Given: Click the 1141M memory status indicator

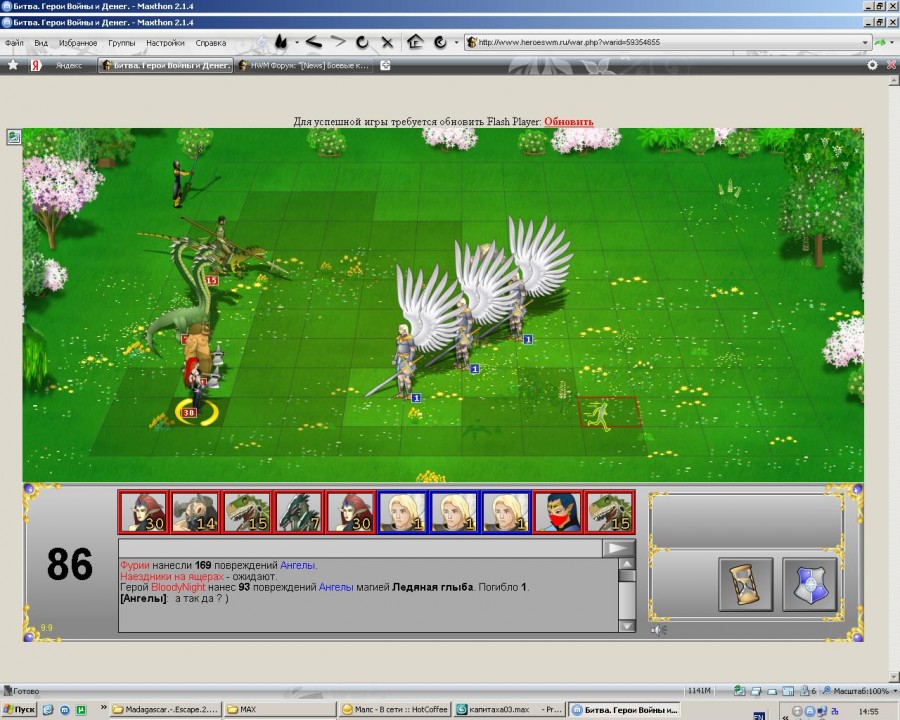Looking at the screenshot, I should point(699,691).
